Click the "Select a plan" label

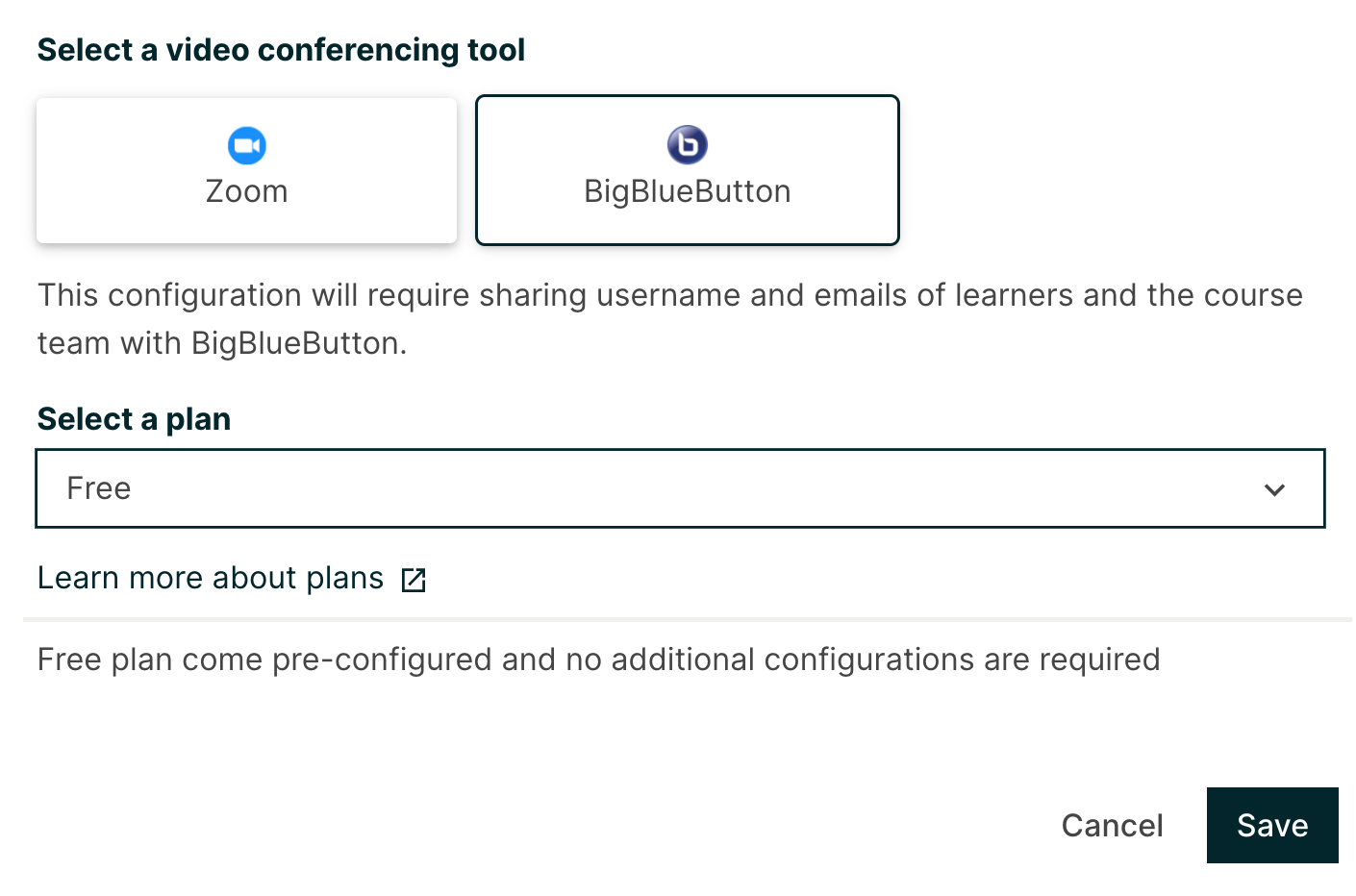pyautogui.click(x=134, y=419)
